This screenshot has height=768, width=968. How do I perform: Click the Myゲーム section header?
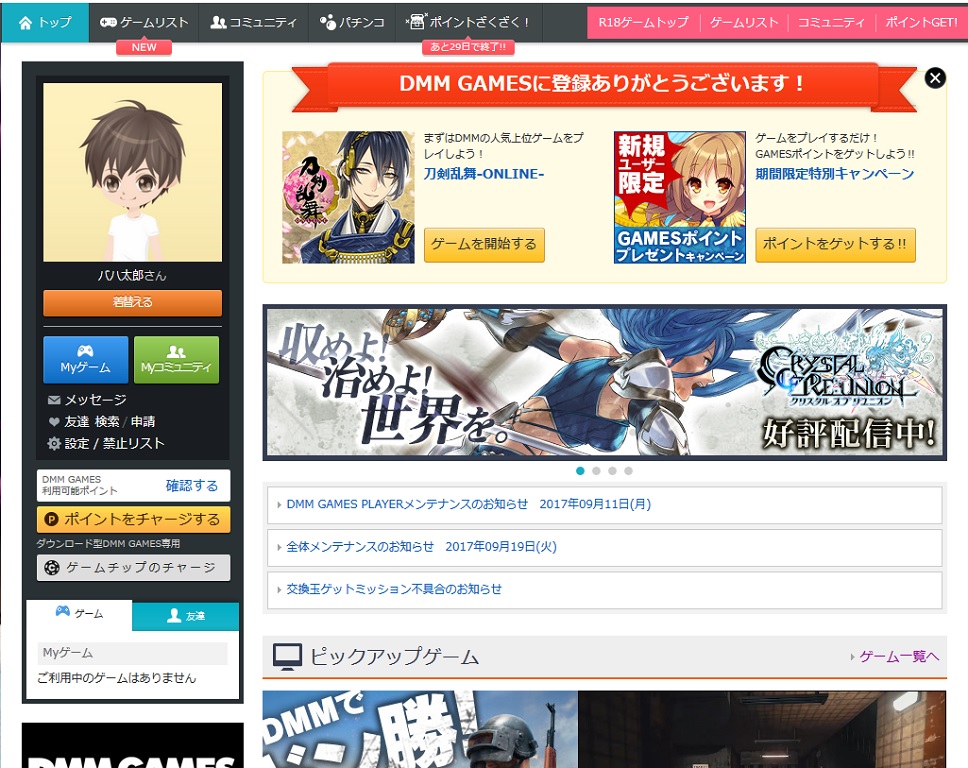(x=132, y=653)
